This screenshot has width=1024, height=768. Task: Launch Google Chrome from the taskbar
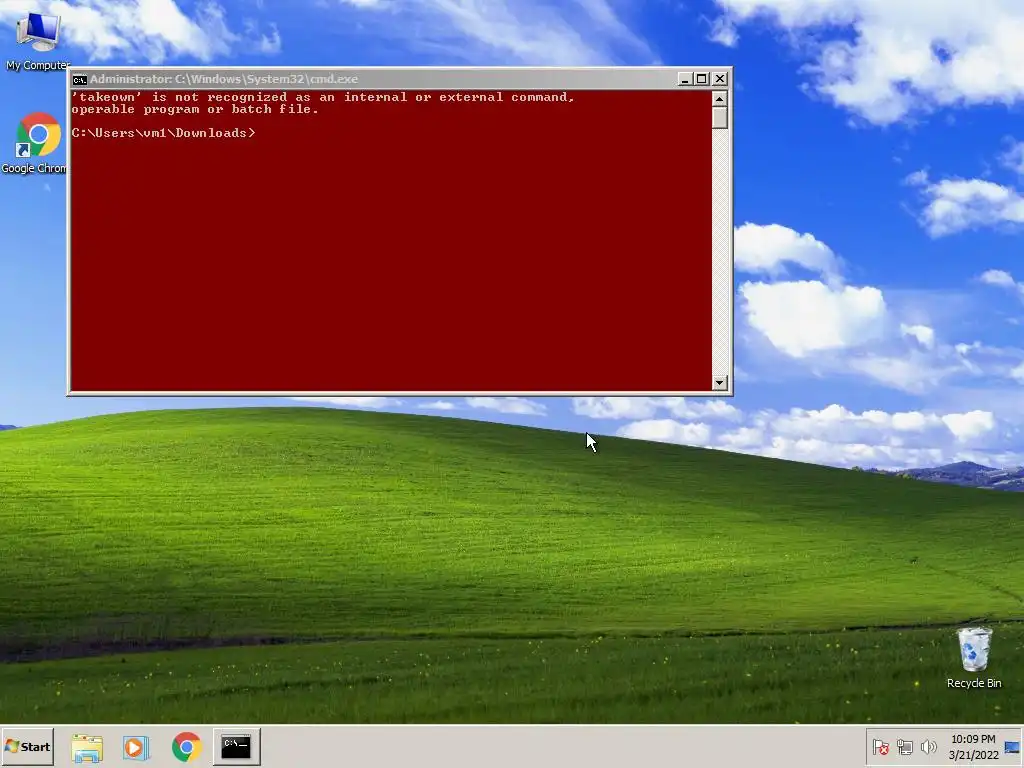[186, 747]
